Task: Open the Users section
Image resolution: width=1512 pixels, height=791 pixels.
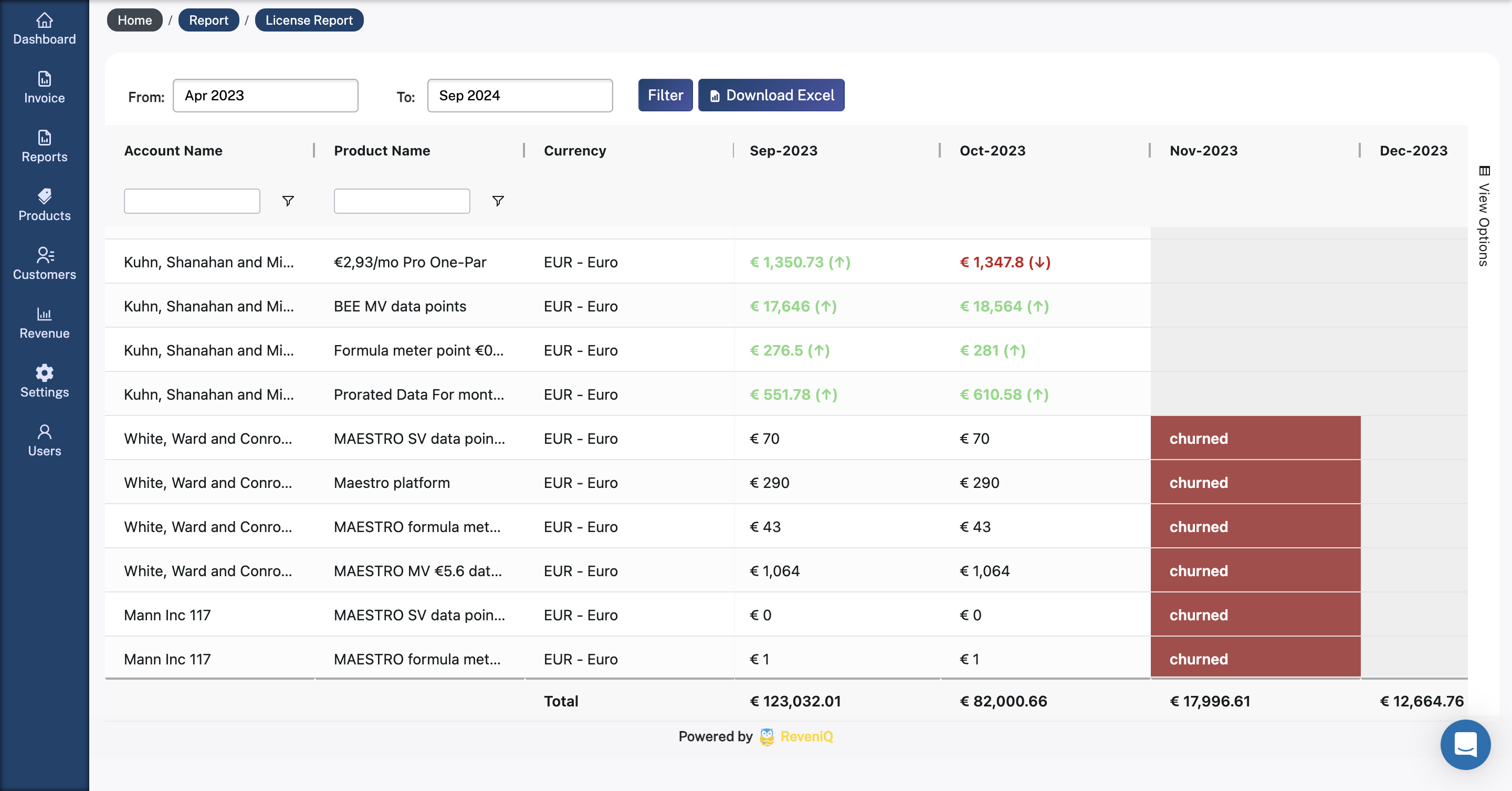Action: click(x=44, y=439)
